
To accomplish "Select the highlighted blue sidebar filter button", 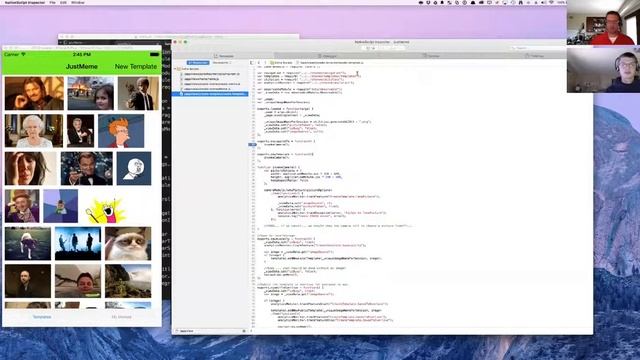I will pyautogui.click(x=198, y=63).
